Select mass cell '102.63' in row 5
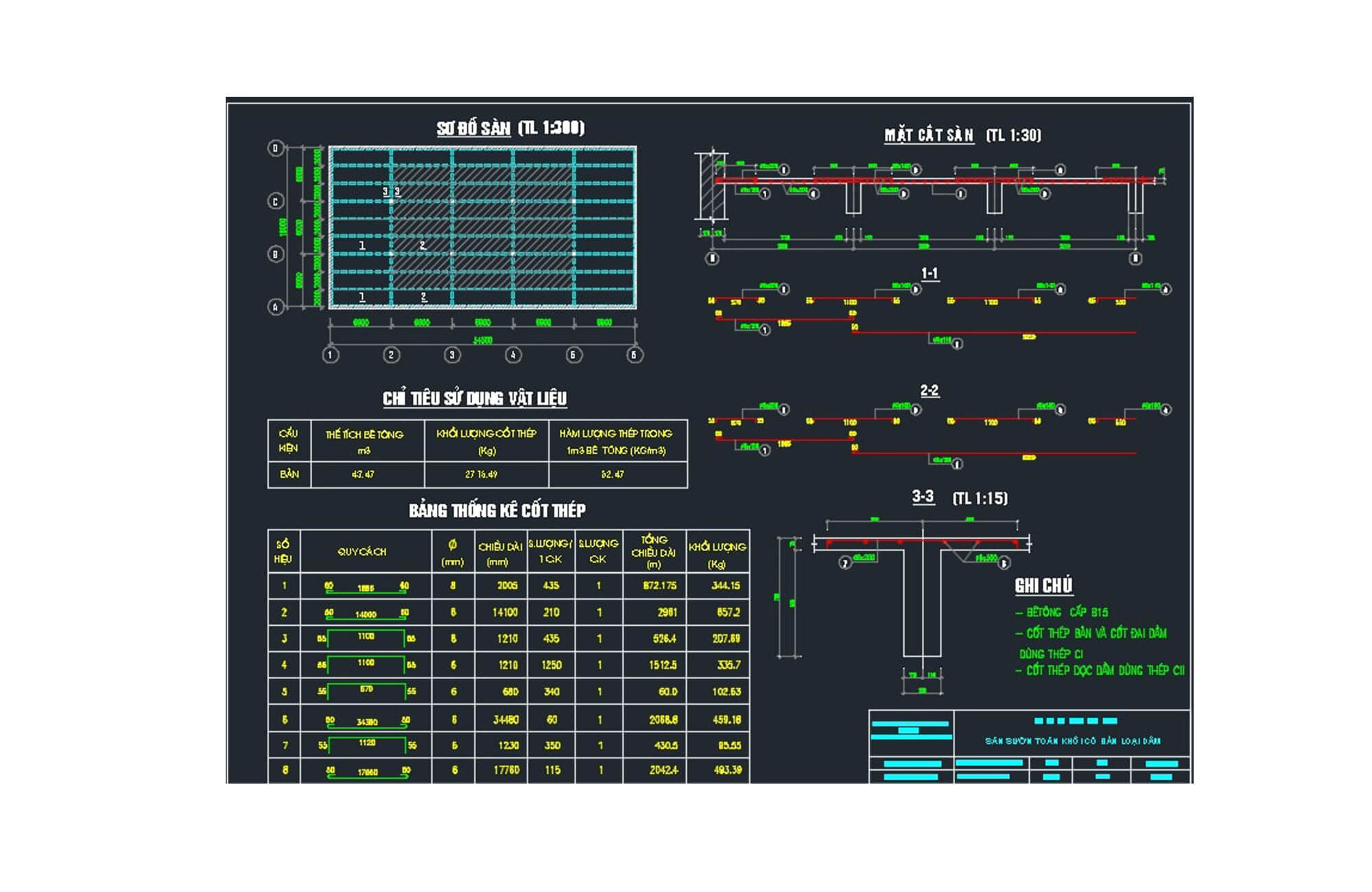The image size is (1372, 892). point(726,692)
